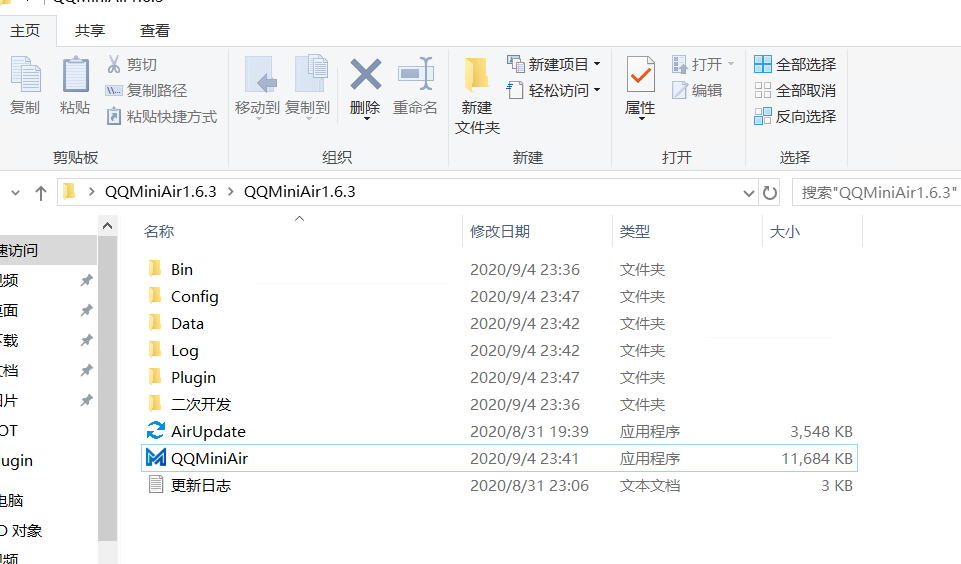Select the Data folder

[x=188, y=323]
